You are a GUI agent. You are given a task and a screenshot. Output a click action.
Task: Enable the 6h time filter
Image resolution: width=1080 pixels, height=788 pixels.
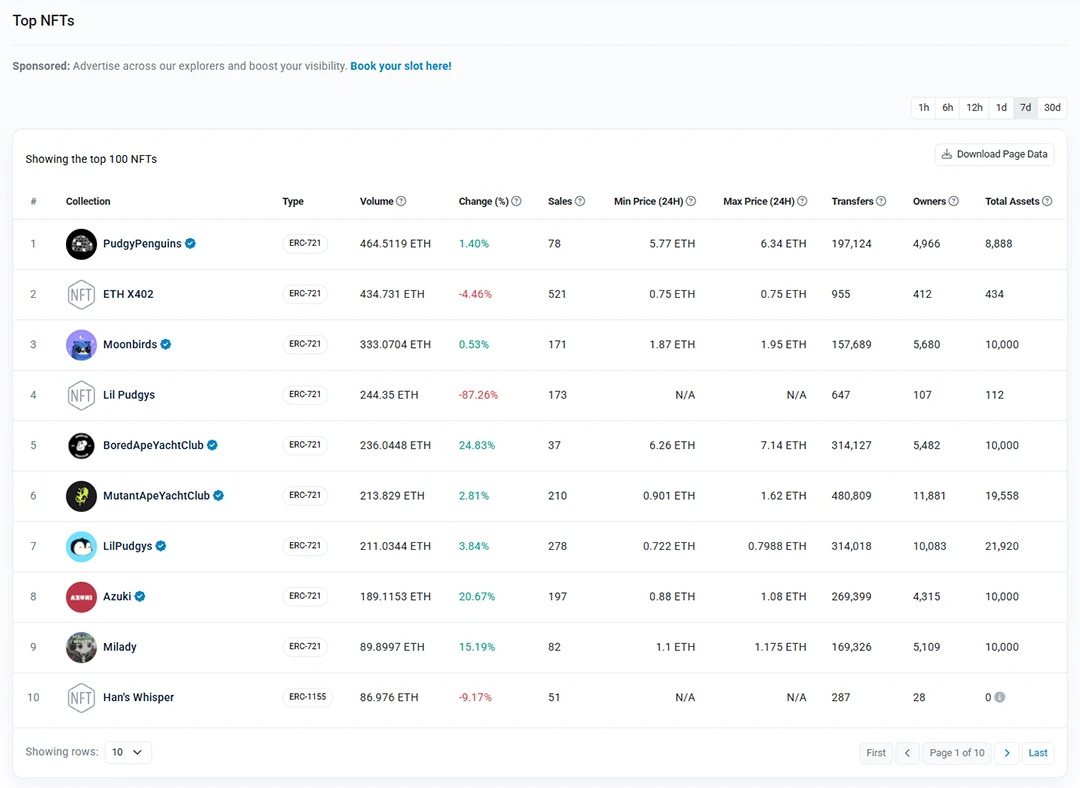(947, 107)
